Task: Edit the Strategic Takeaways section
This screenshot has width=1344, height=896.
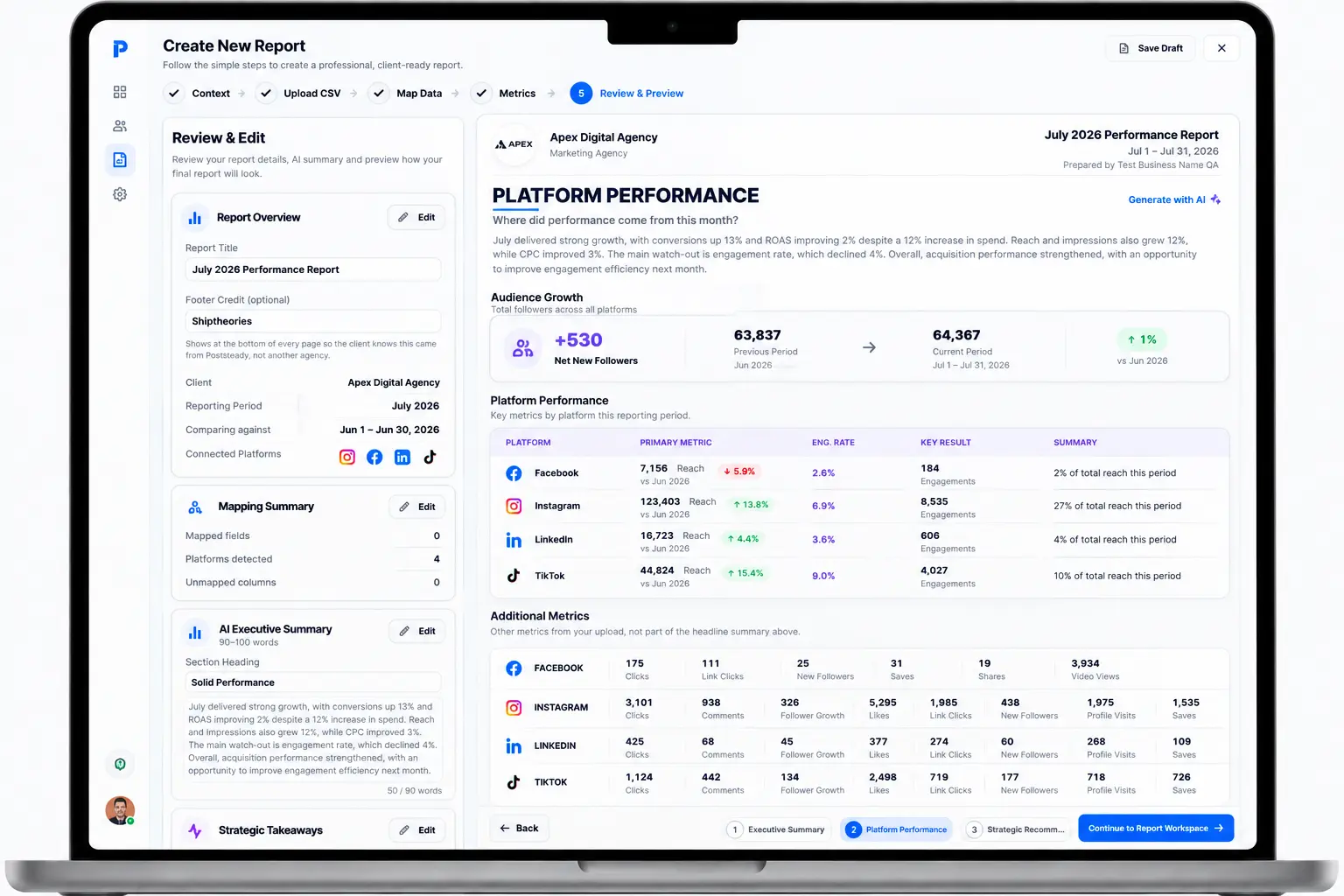Action: pos(416,830)
